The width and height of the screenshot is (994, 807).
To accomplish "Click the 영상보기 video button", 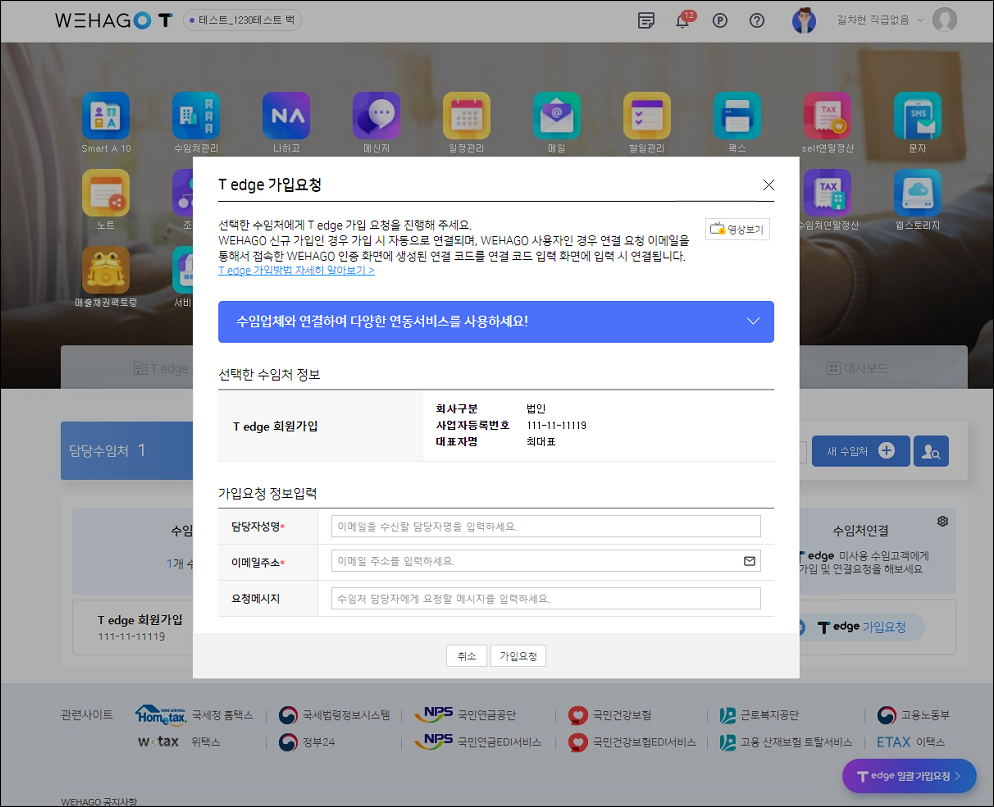I will coord(737,229).
